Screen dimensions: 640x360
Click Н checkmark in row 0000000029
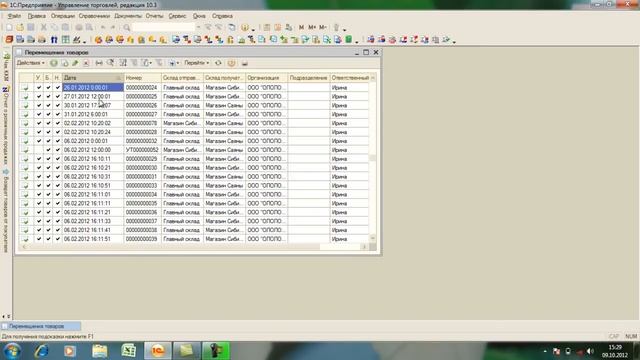[58, 159]
